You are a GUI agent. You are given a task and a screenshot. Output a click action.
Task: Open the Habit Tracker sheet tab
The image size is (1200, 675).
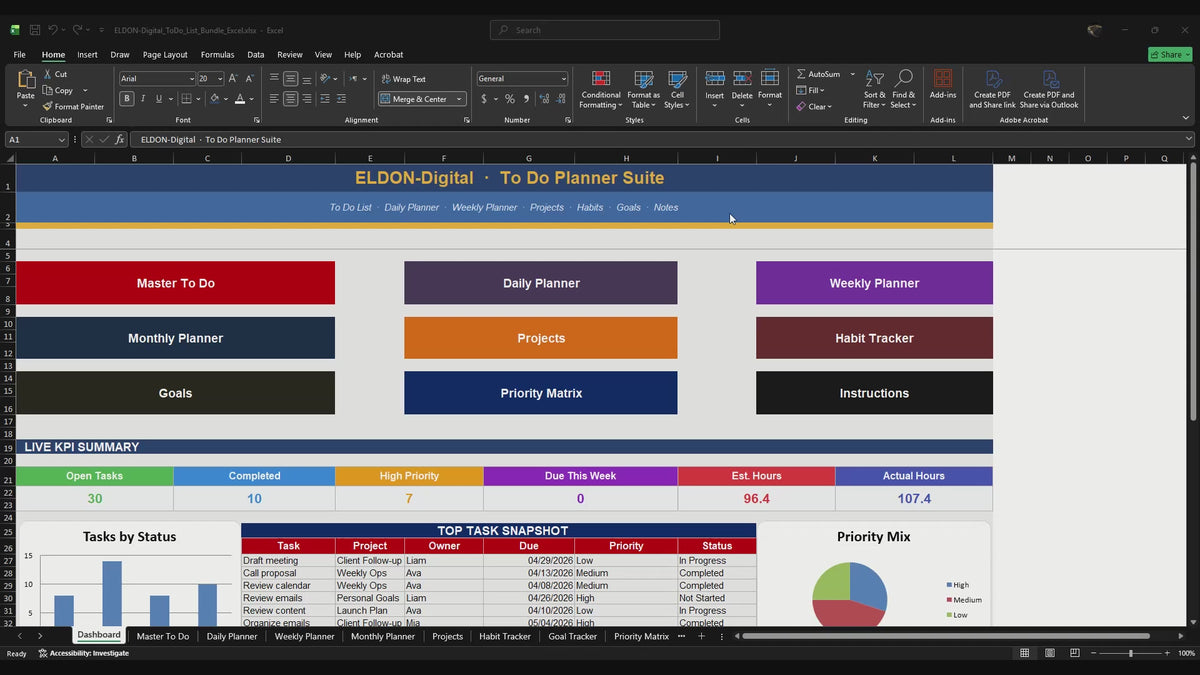pos(505,636)
